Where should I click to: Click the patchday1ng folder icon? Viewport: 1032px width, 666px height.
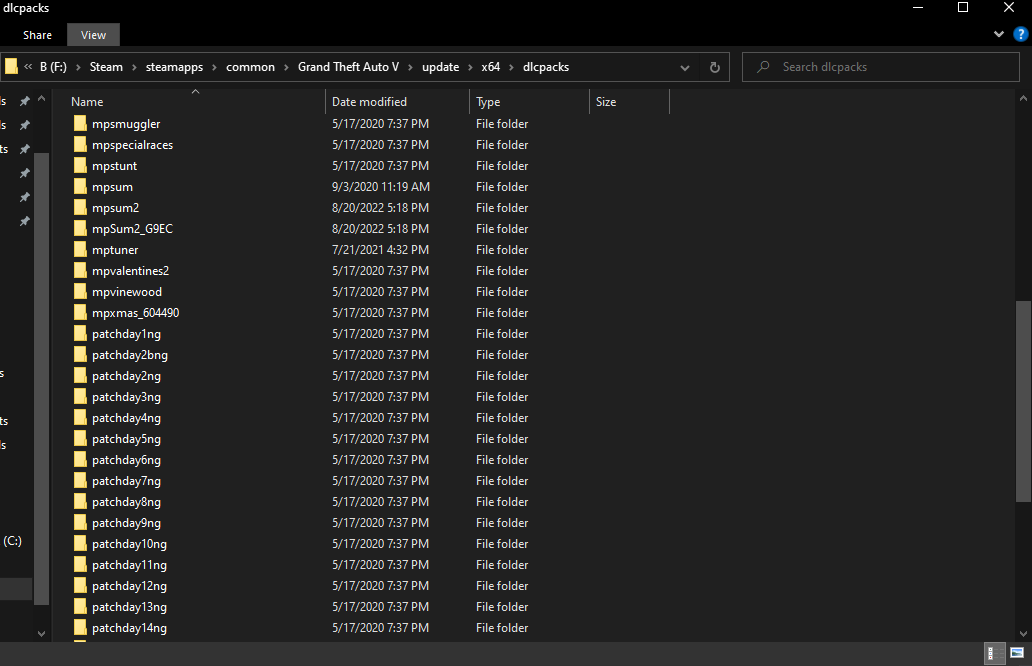click(x=80, y=334)
